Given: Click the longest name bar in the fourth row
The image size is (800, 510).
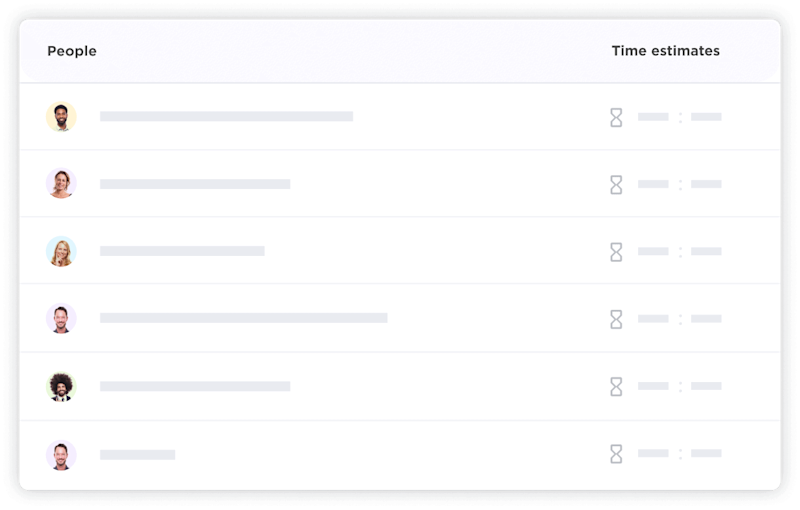Looking at the screenshot, I should (244, 318).
